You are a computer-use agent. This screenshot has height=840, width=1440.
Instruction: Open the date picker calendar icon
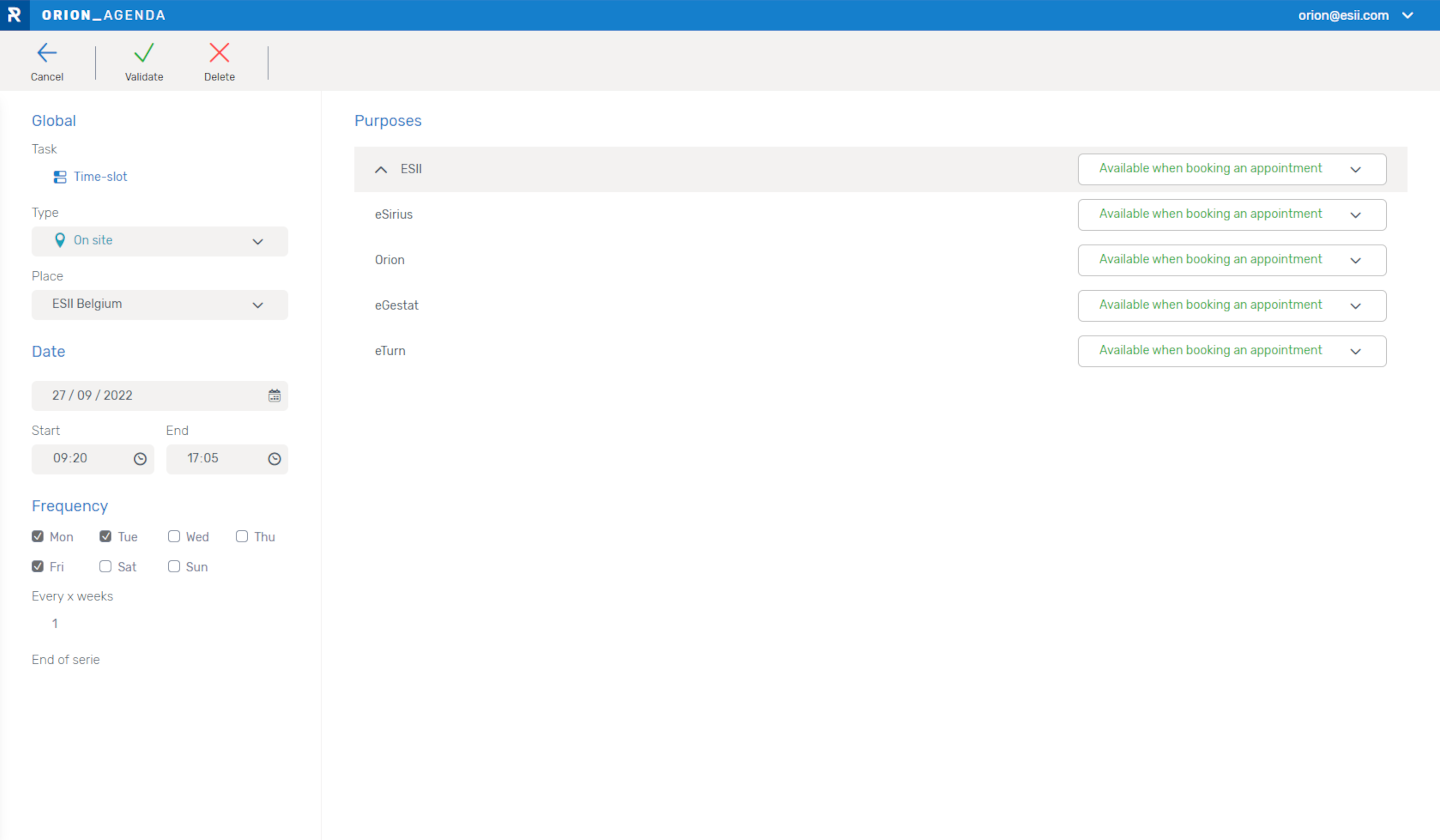click(x=275, y=396)
